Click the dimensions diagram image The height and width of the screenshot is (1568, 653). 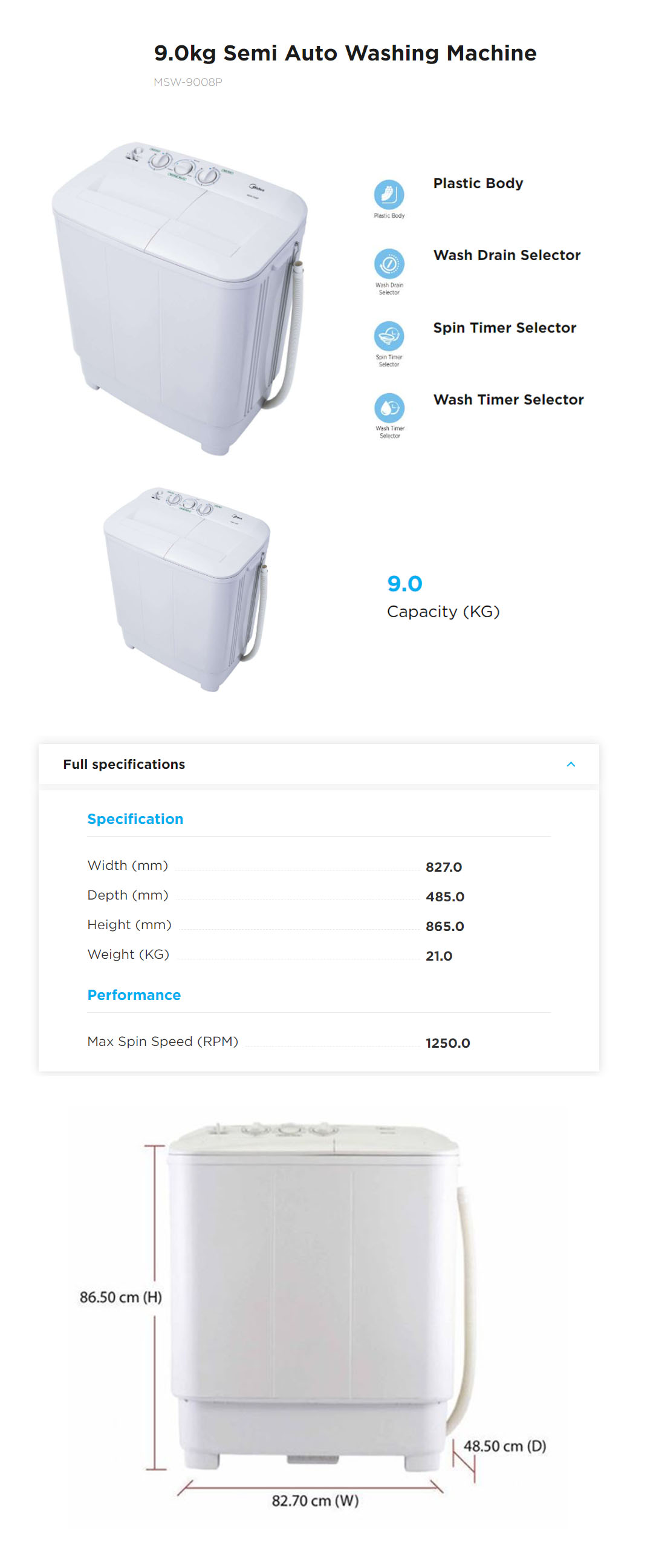click(314, 1308)
